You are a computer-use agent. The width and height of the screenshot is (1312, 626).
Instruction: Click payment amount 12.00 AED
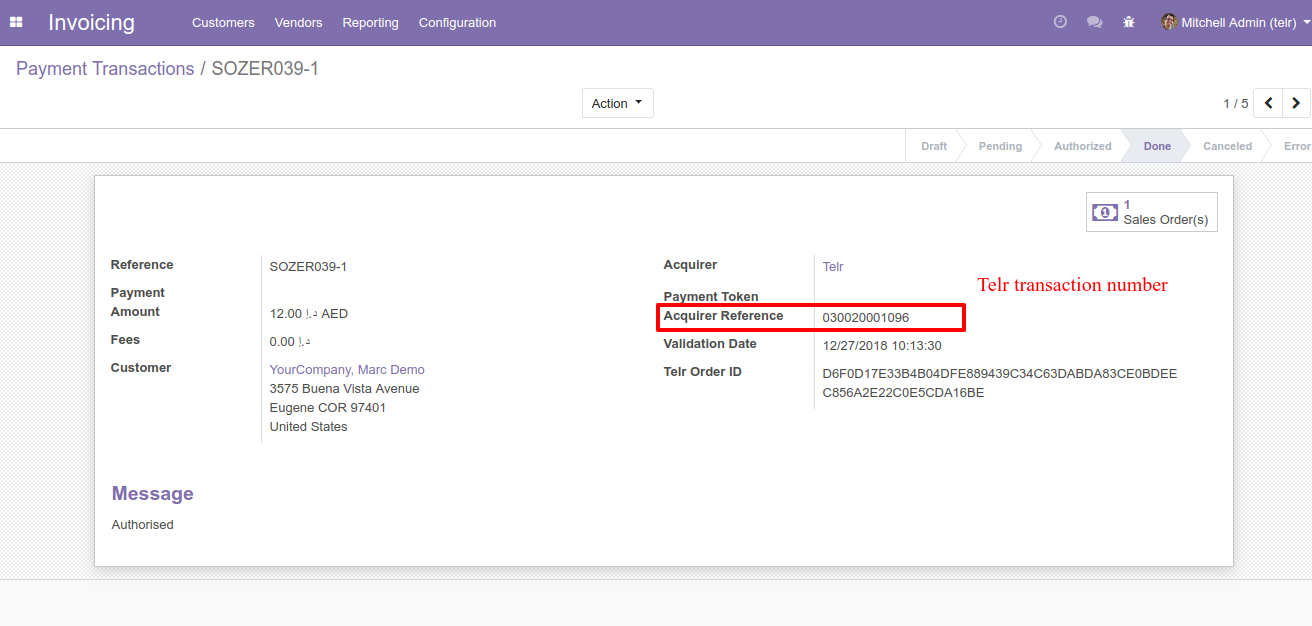pyautogui.click(x=309, y=314)
